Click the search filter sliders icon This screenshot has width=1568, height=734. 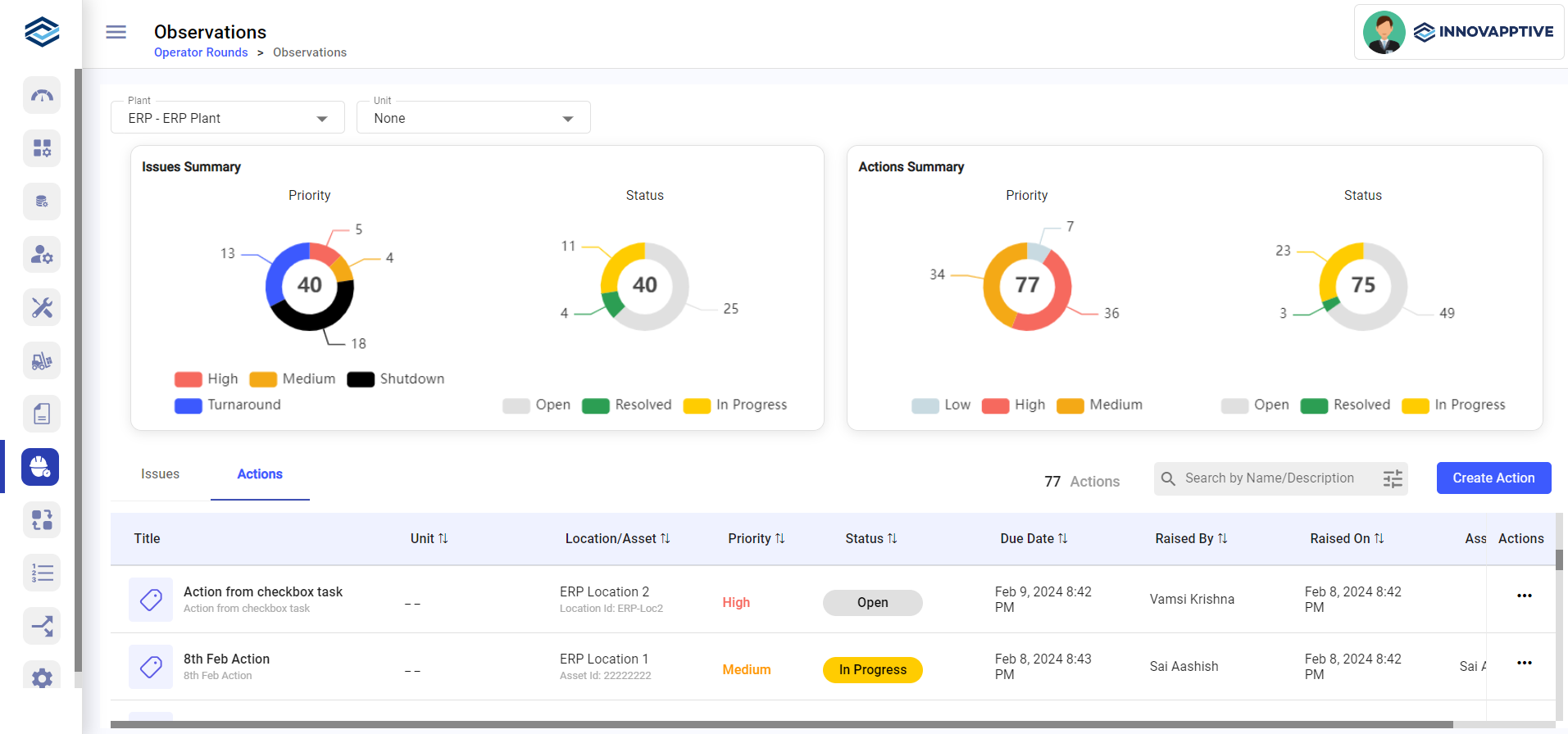pos(1392,478)
